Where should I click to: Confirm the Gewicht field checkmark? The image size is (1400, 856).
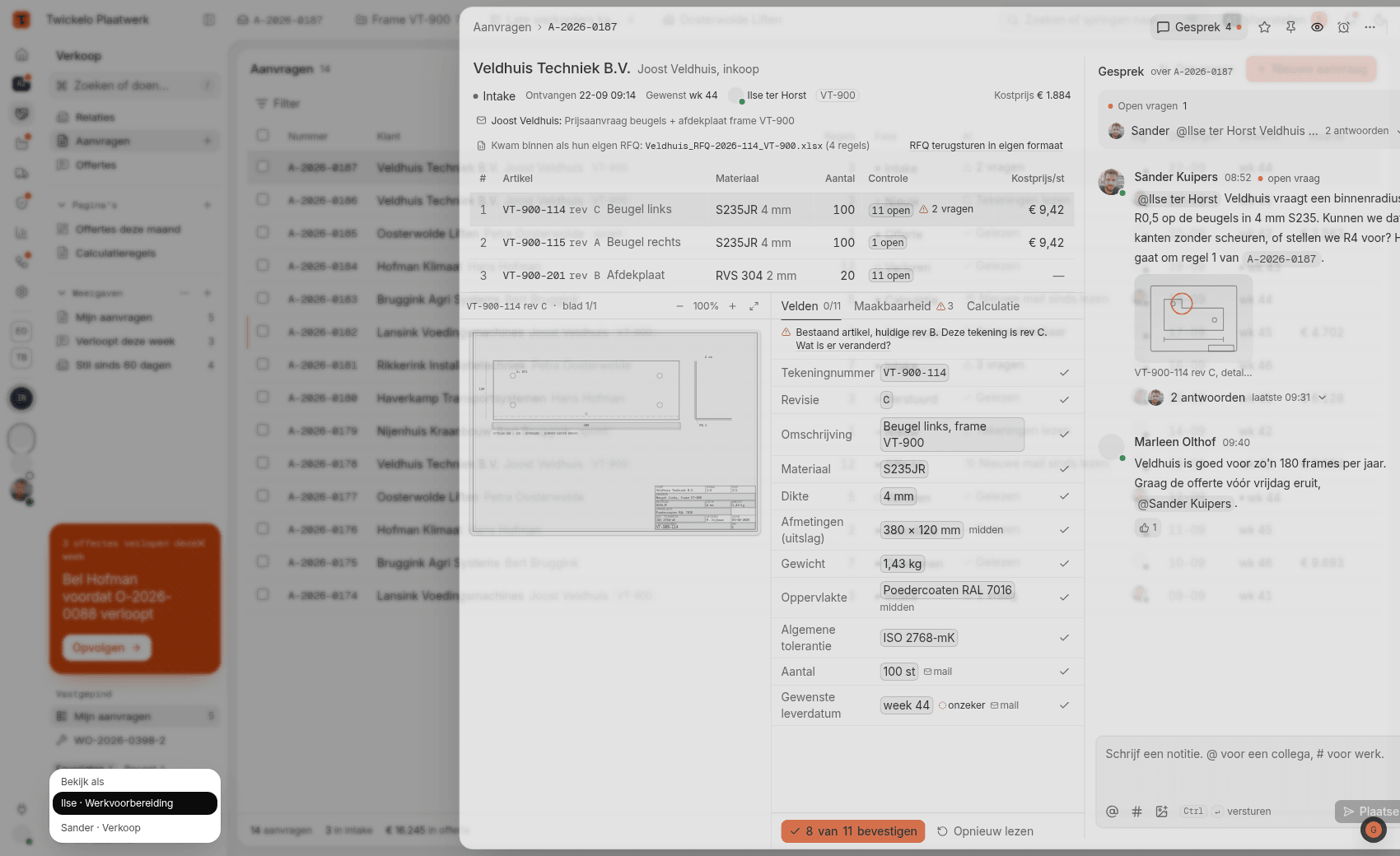tap(1064, 564)
